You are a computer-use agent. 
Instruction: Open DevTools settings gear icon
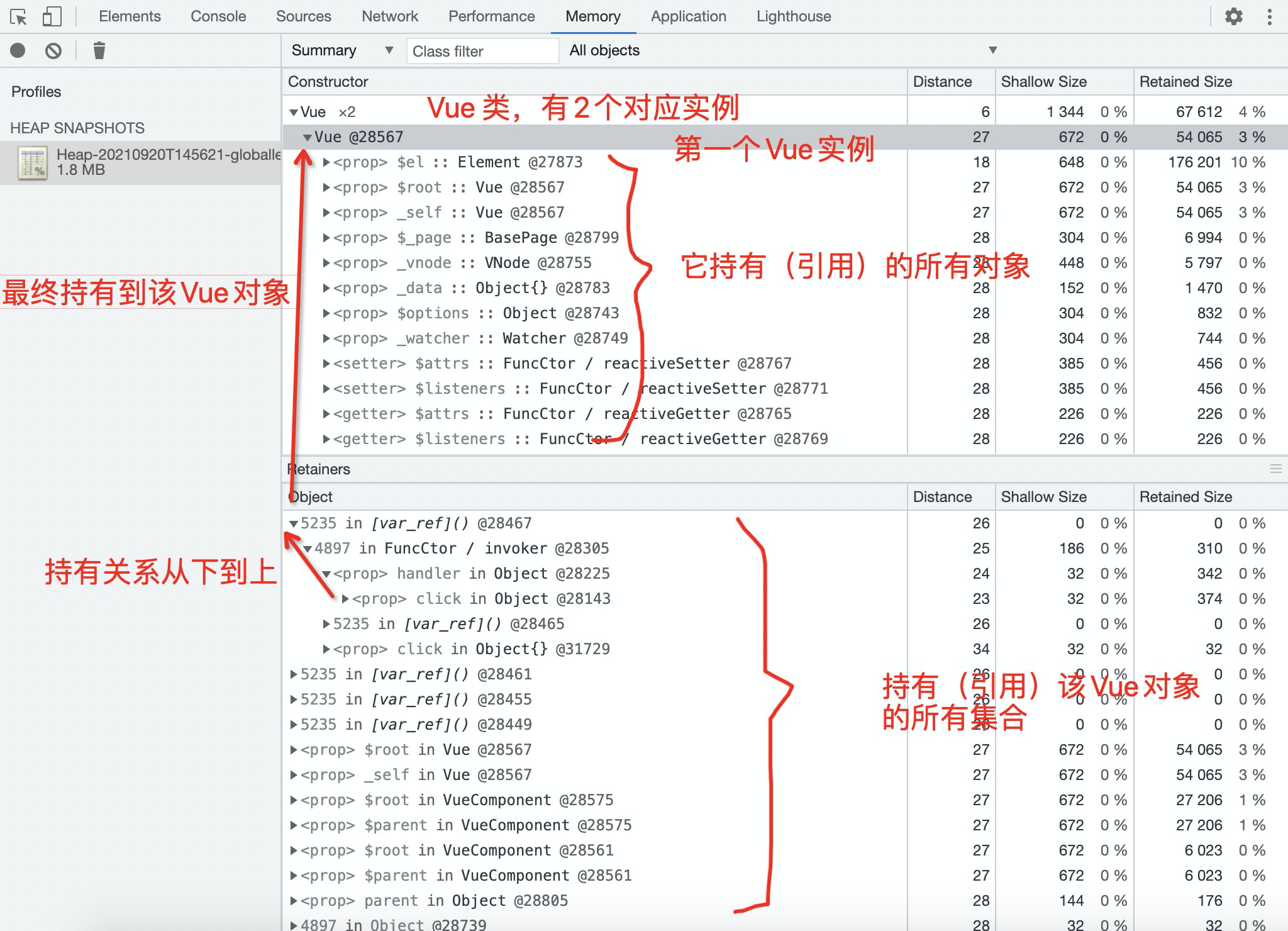(1234, 16)
